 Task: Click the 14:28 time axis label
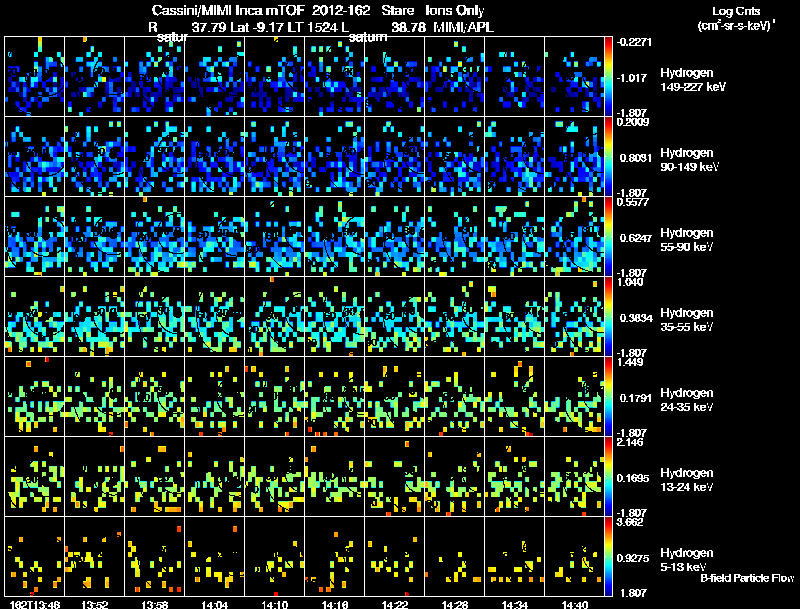click(x=455, y=604)
